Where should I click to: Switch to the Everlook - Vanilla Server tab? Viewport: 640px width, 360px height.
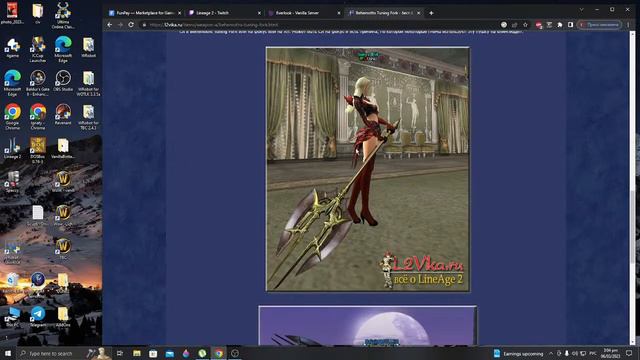click(303, 13)
